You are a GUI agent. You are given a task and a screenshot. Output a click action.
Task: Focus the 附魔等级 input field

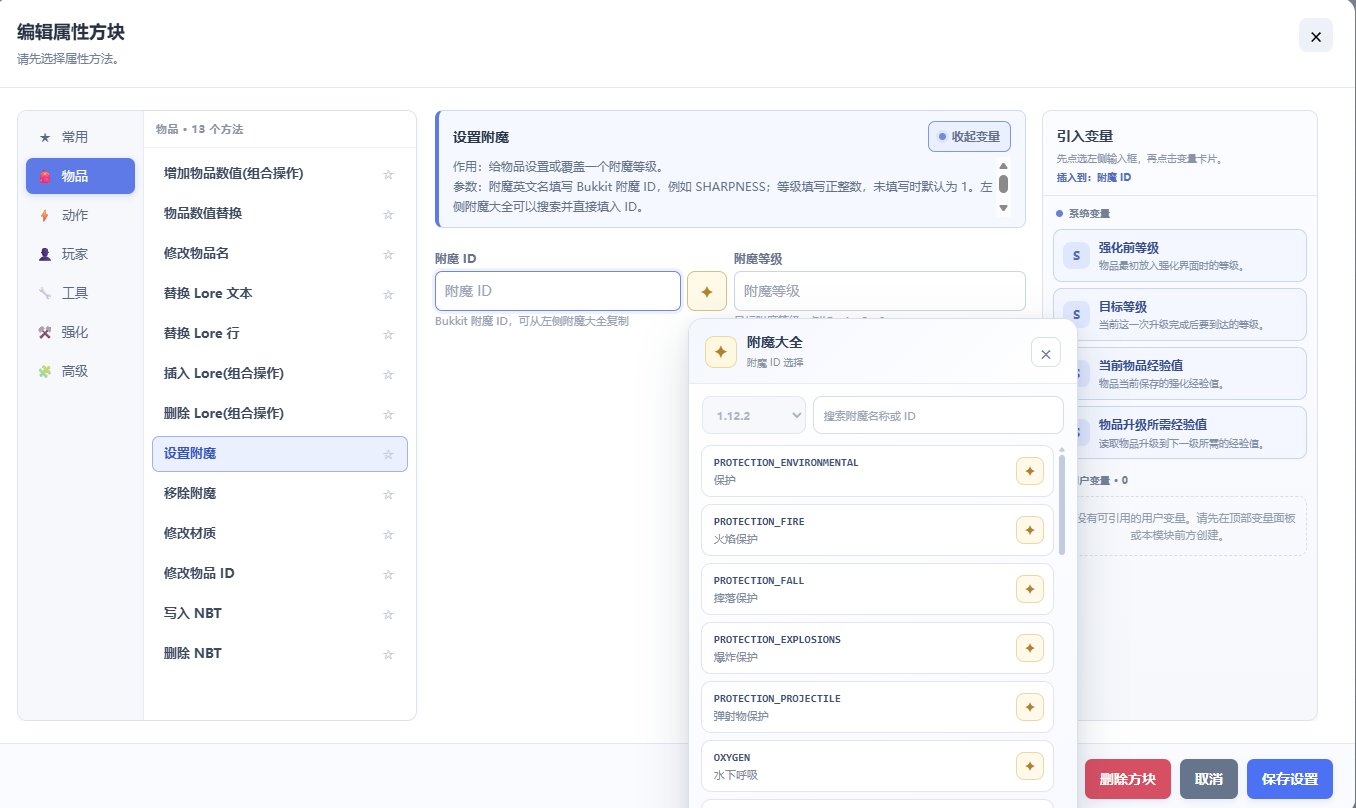pyautogui.click(x=880, y=291)
